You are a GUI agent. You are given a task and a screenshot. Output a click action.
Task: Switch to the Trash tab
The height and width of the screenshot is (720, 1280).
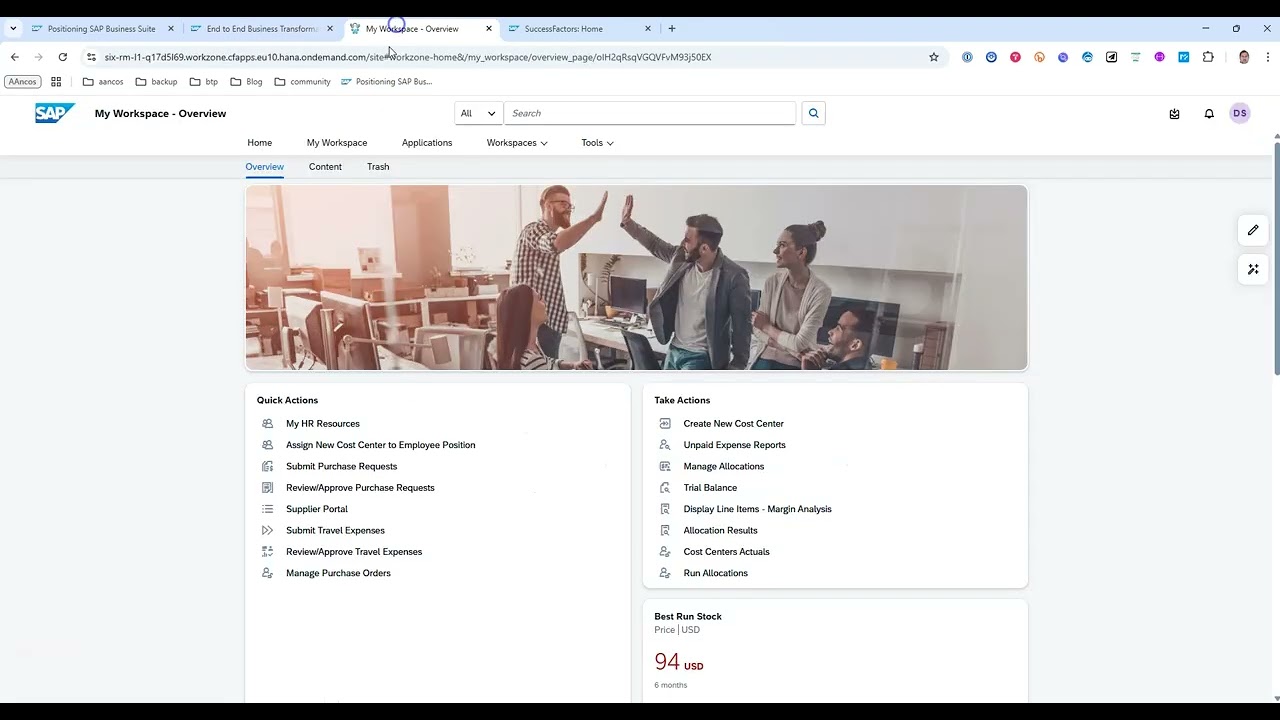378,167
